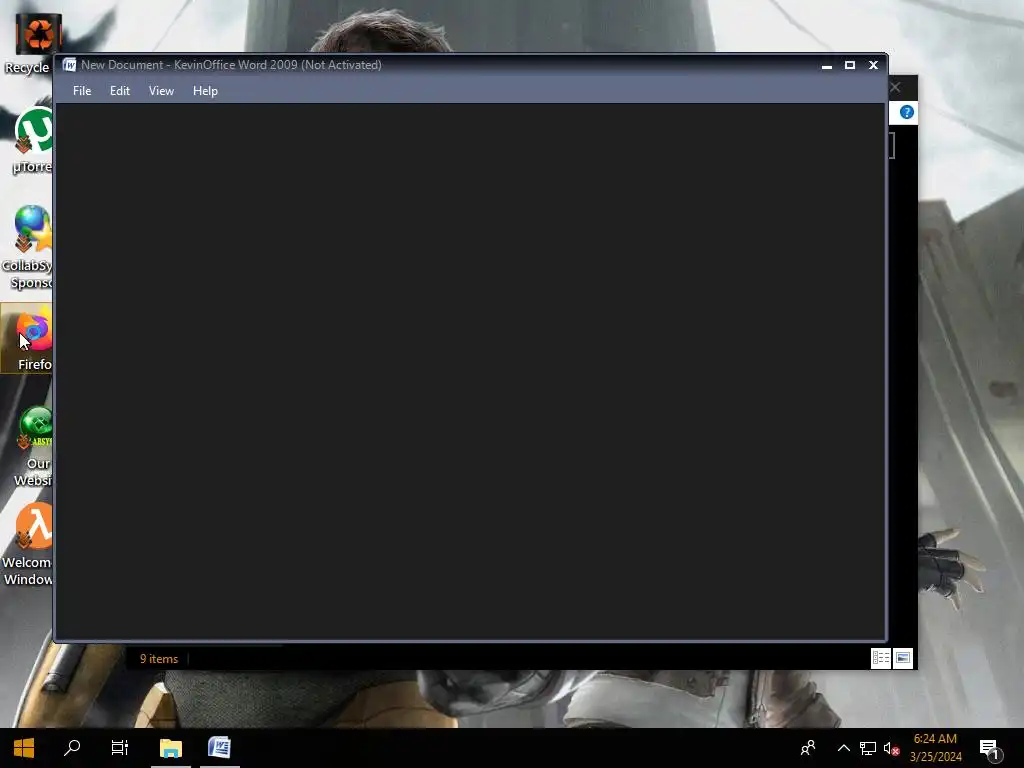1024x768 pixels.
Task: Open taskbar search
Action: (72, 748)
